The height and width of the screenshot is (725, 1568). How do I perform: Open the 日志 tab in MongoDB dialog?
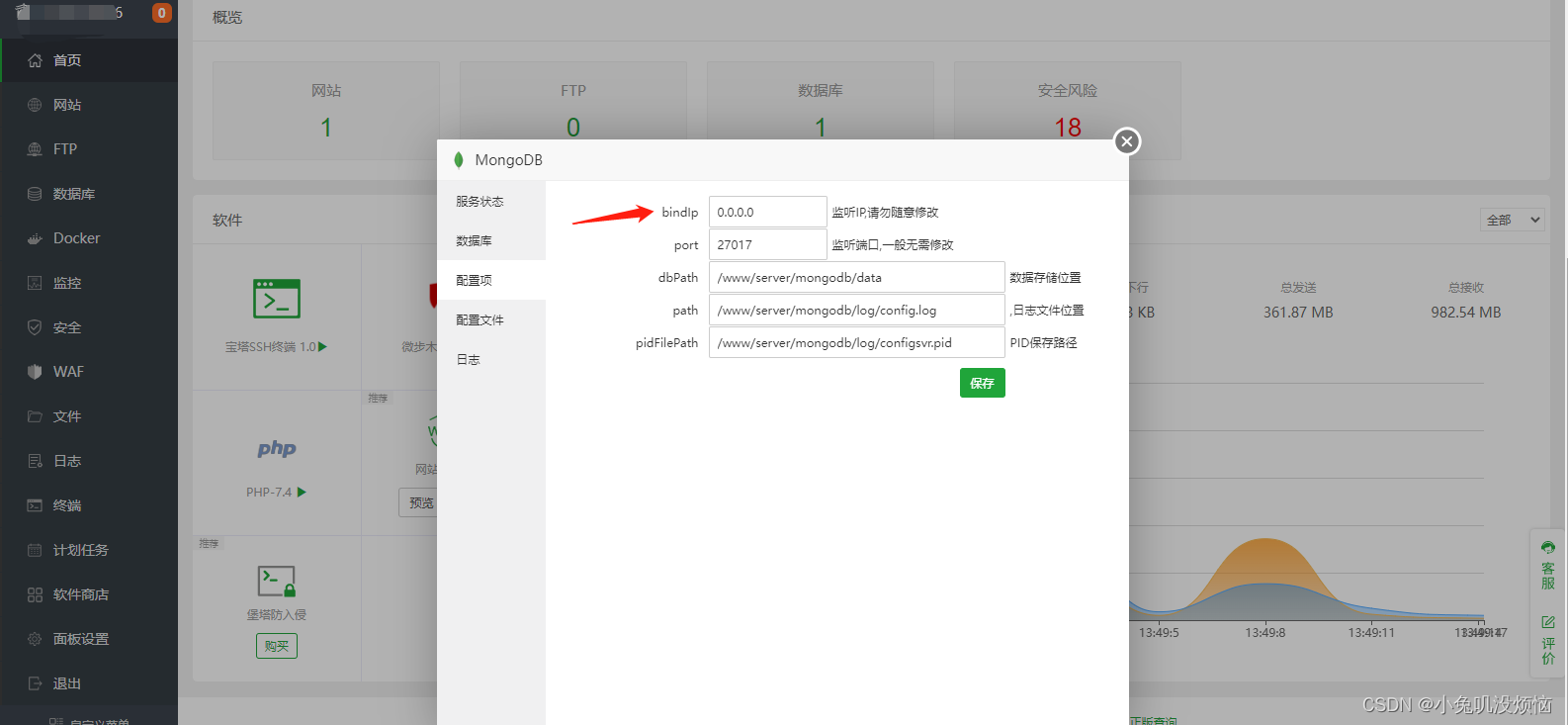(x=491, y=359)
